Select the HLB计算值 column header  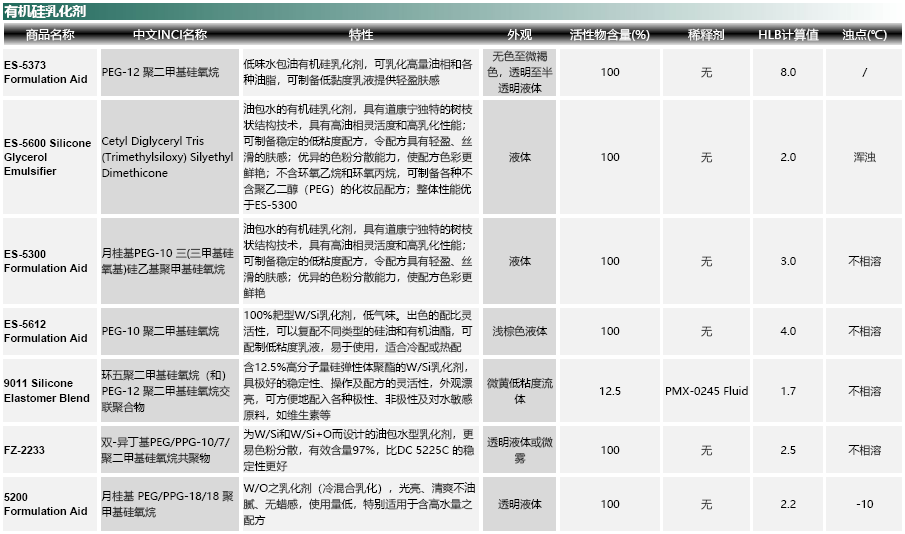[788, 34]
